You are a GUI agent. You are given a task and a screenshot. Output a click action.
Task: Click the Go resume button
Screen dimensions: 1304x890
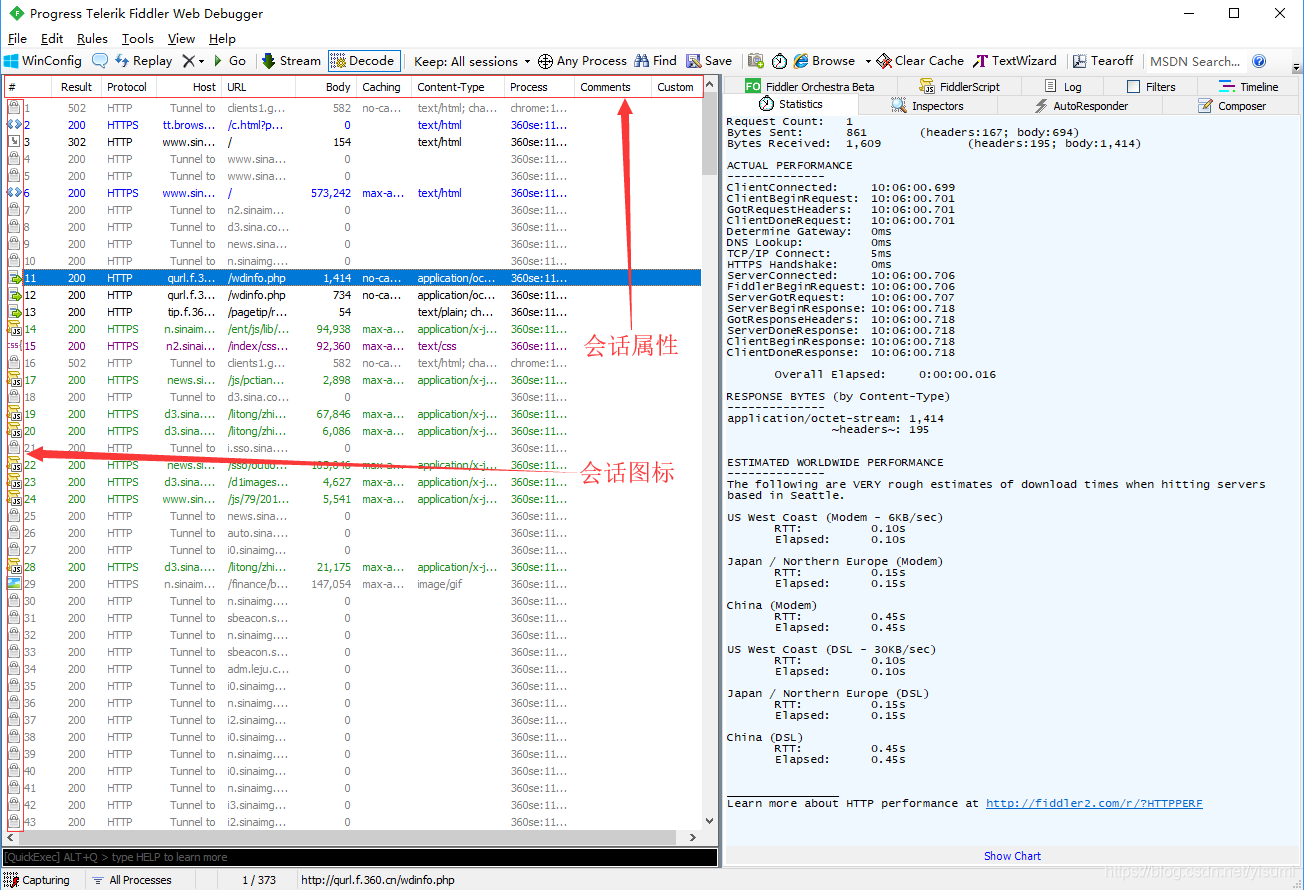tap(229, 61)
